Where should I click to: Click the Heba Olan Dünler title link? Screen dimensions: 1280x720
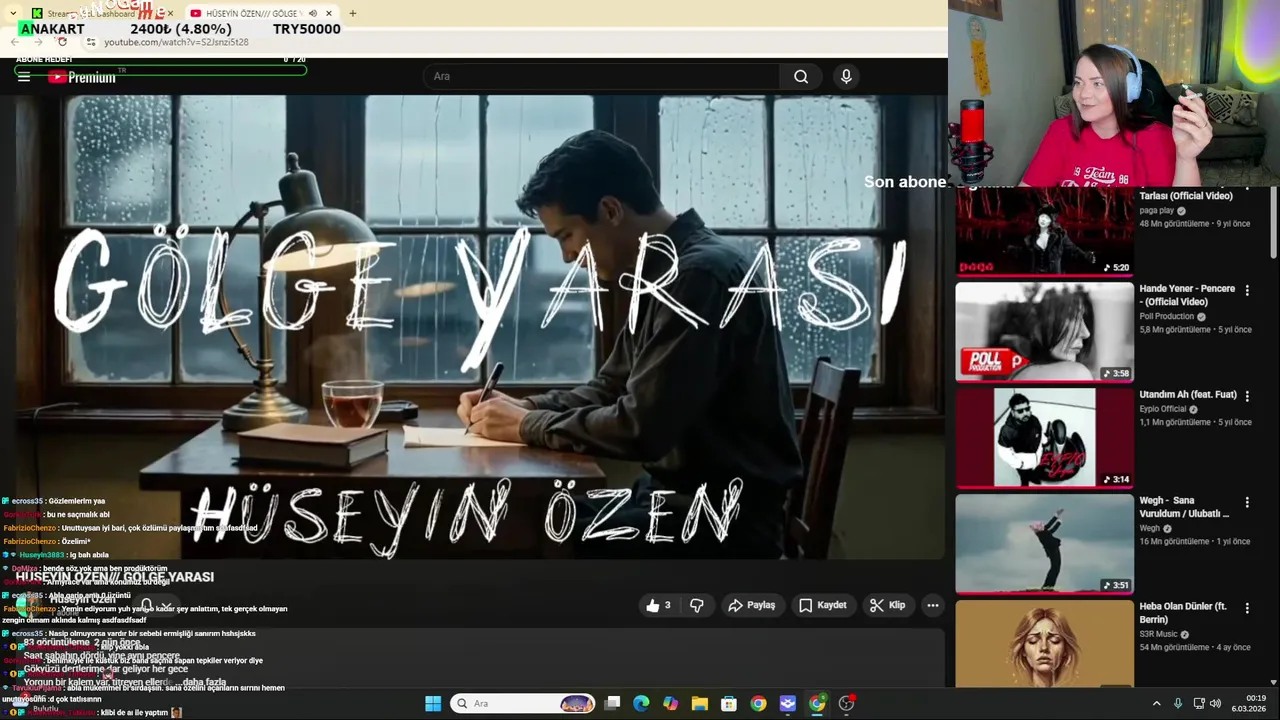pyautogui.click(x=1183, y=613)
